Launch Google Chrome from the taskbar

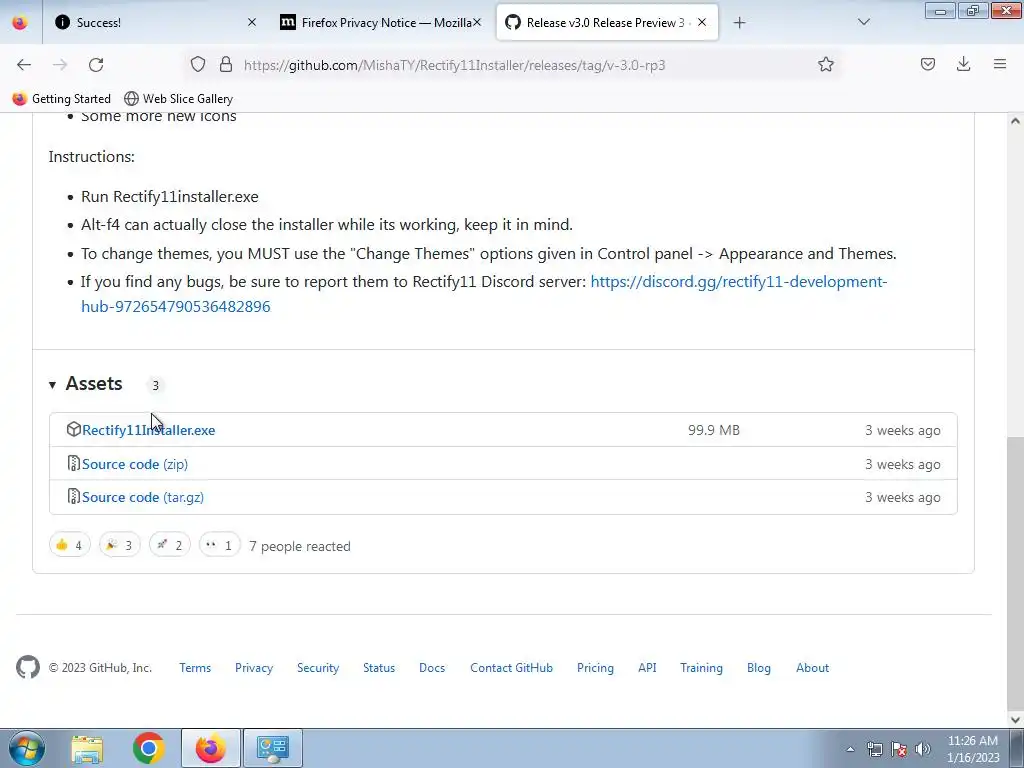click(x=149, y=748)
